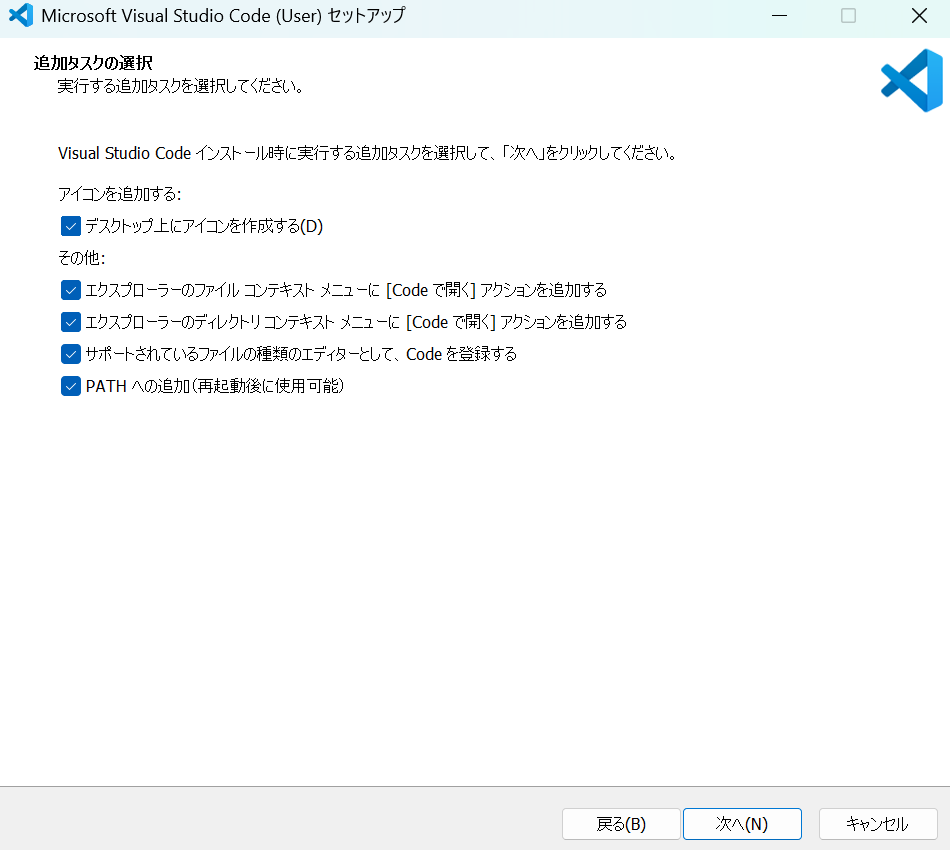Click the large VS Code logo at top right
The width and height of the screenshot is (950, 850).
(912, 81)
